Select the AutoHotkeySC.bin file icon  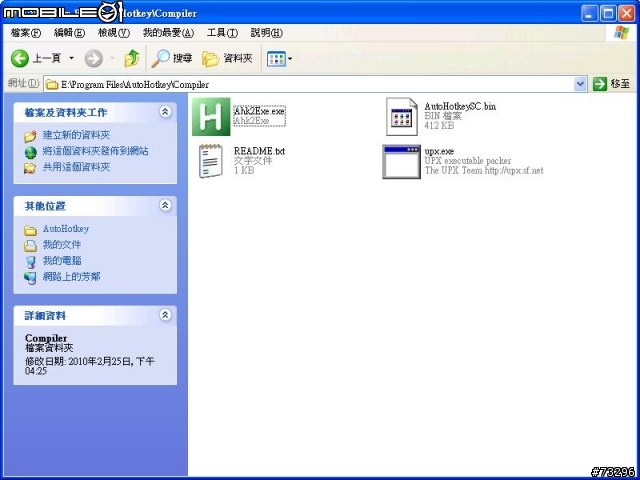tap(402, 117)
